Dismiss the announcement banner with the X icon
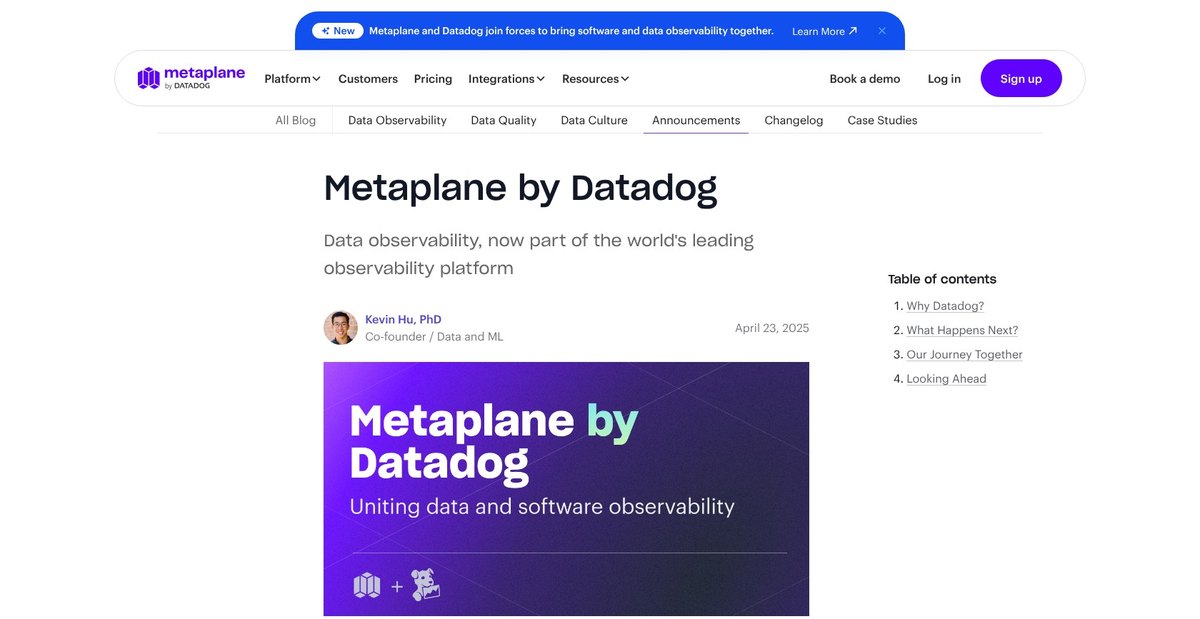This screenshot has height=619, width=1200. [882, 31]
